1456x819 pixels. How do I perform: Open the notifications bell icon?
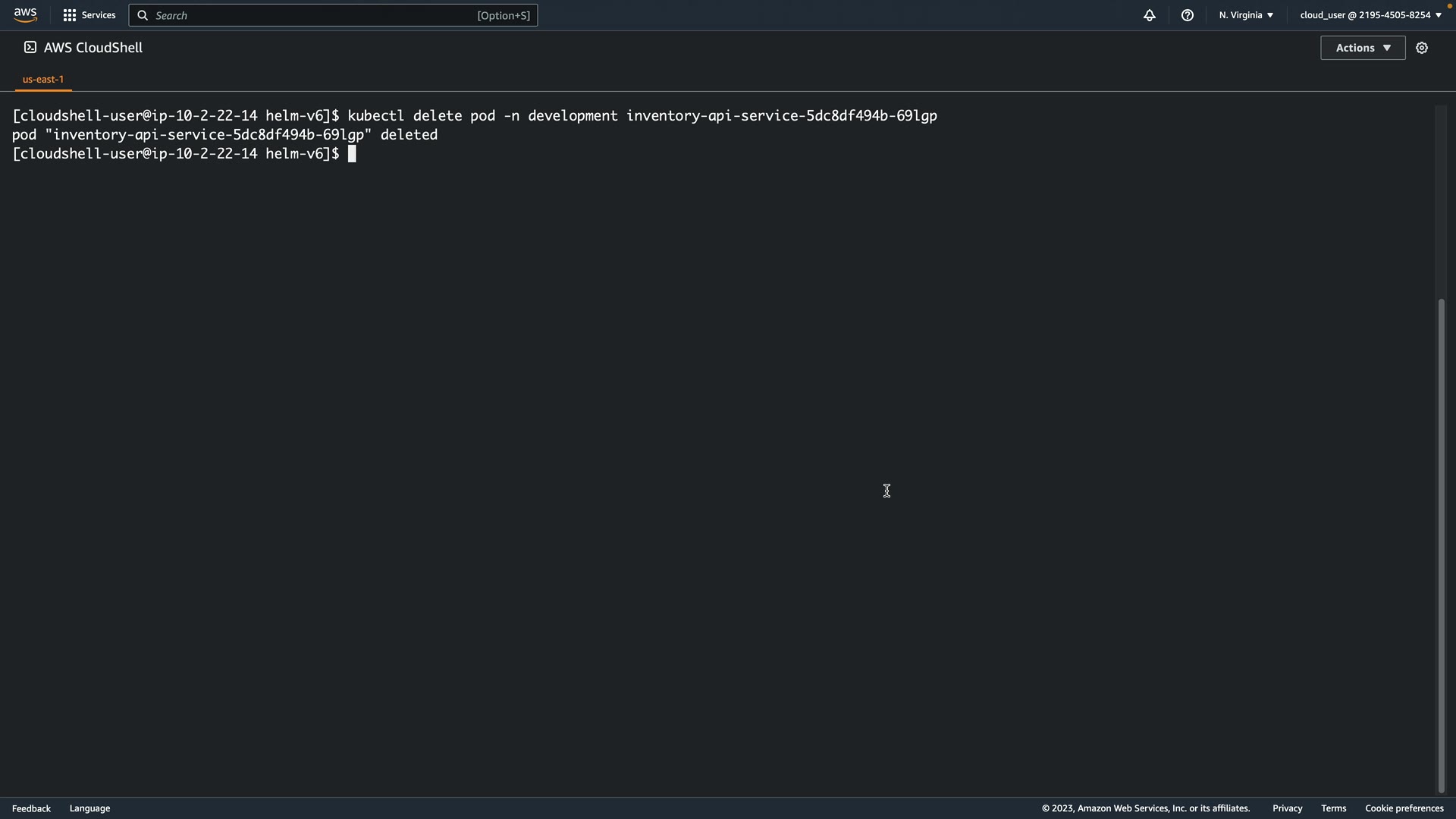pos(1150,15)
